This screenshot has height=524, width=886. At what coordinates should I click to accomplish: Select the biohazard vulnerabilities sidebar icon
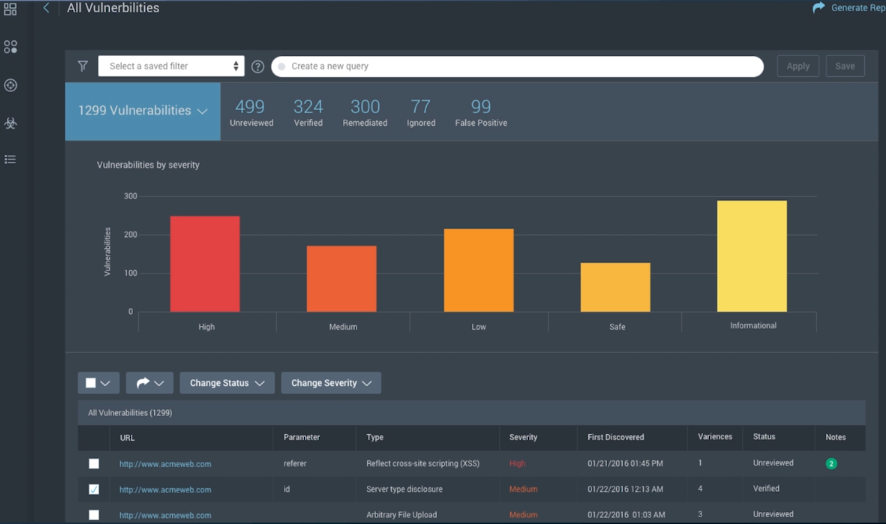pos(10,123)
